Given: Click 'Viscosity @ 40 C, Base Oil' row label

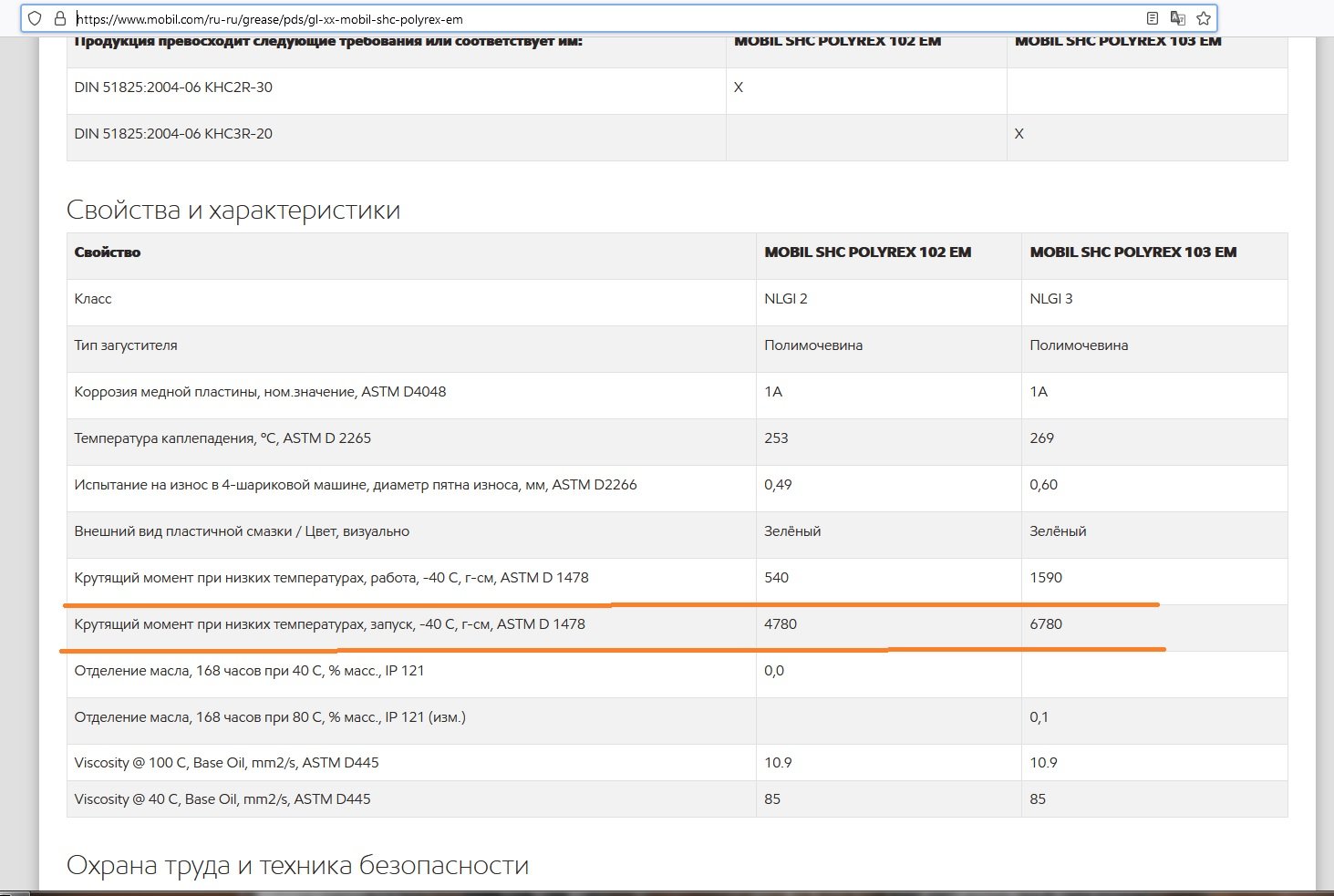Looking at the screenshot, I should coord(222,799).
